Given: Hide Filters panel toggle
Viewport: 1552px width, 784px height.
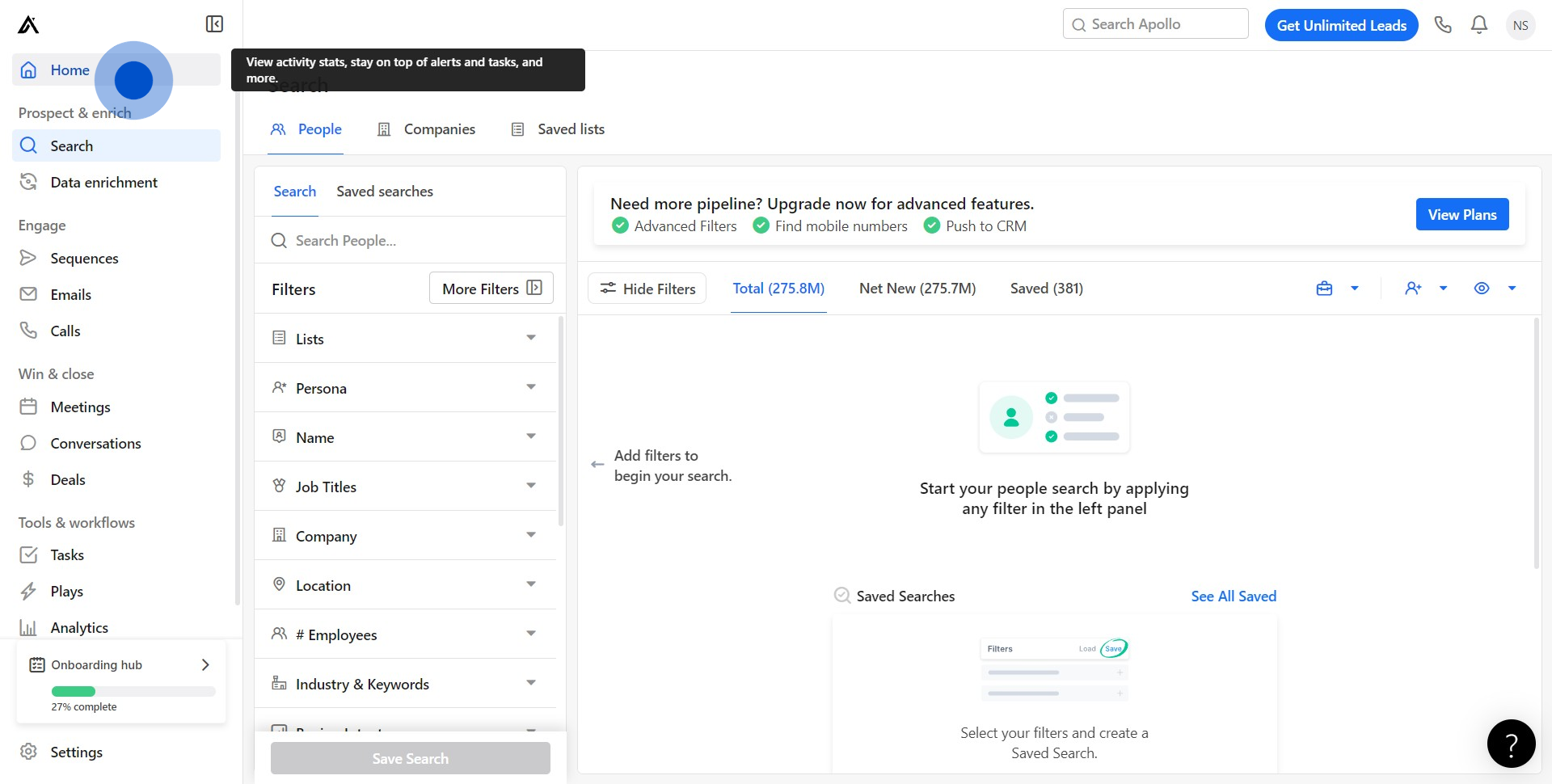Looking at the screenshot, I should point(647,289).
